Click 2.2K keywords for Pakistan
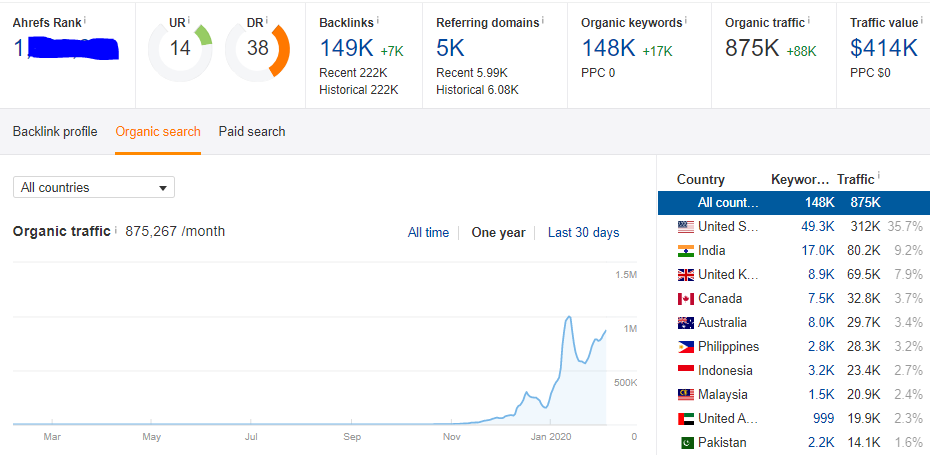 click(821, 443)
